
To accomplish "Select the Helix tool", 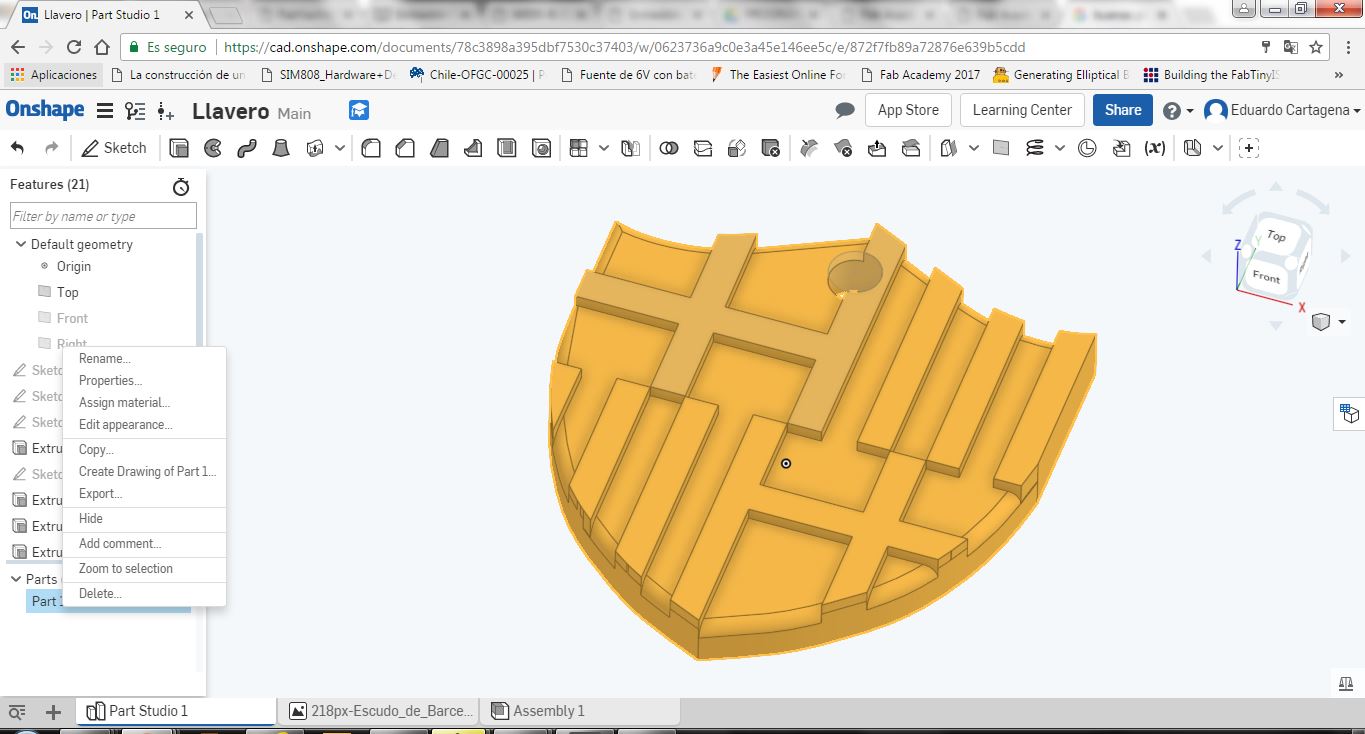I will point(1035,148).
